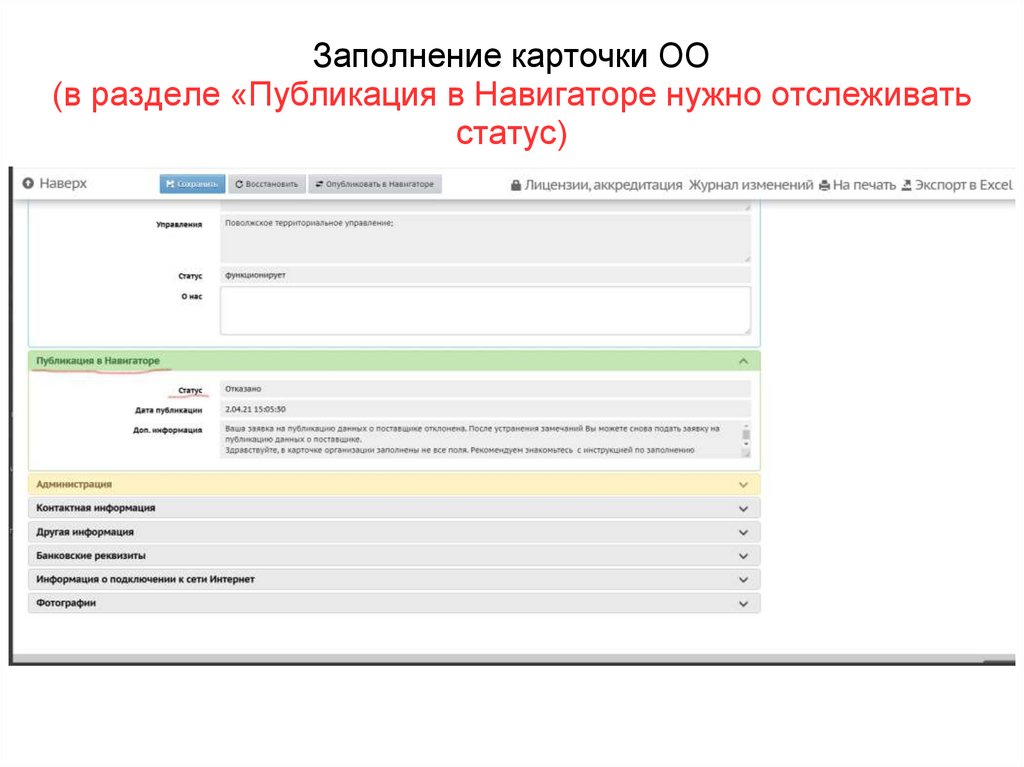Screen dimensions: 1024x767
Task: Click the printer icon for На печать
Action: (x=824, y=184)
